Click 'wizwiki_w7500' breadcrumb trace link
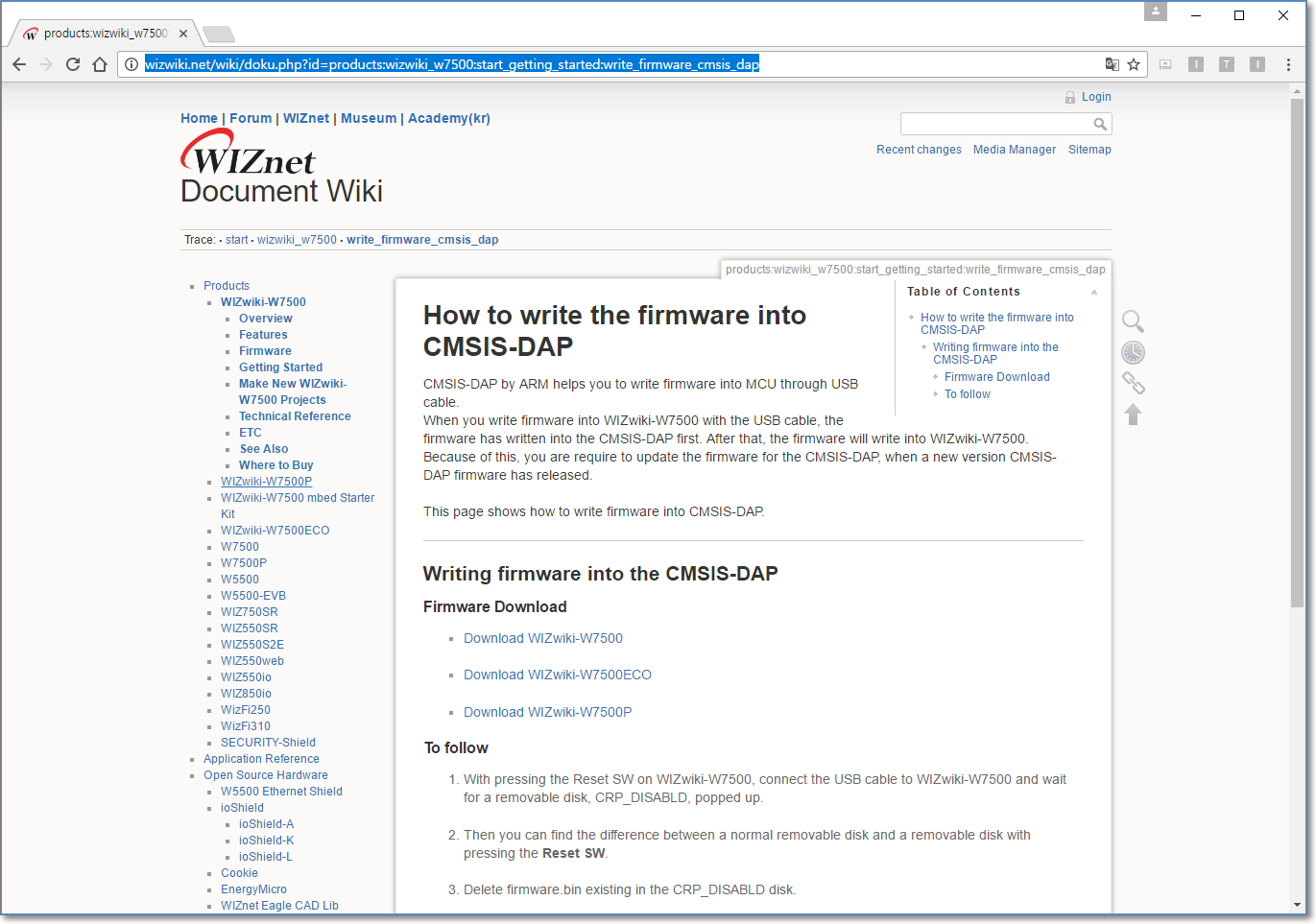This screenshot has width=1316, height=924. click(x=297, y=240)
